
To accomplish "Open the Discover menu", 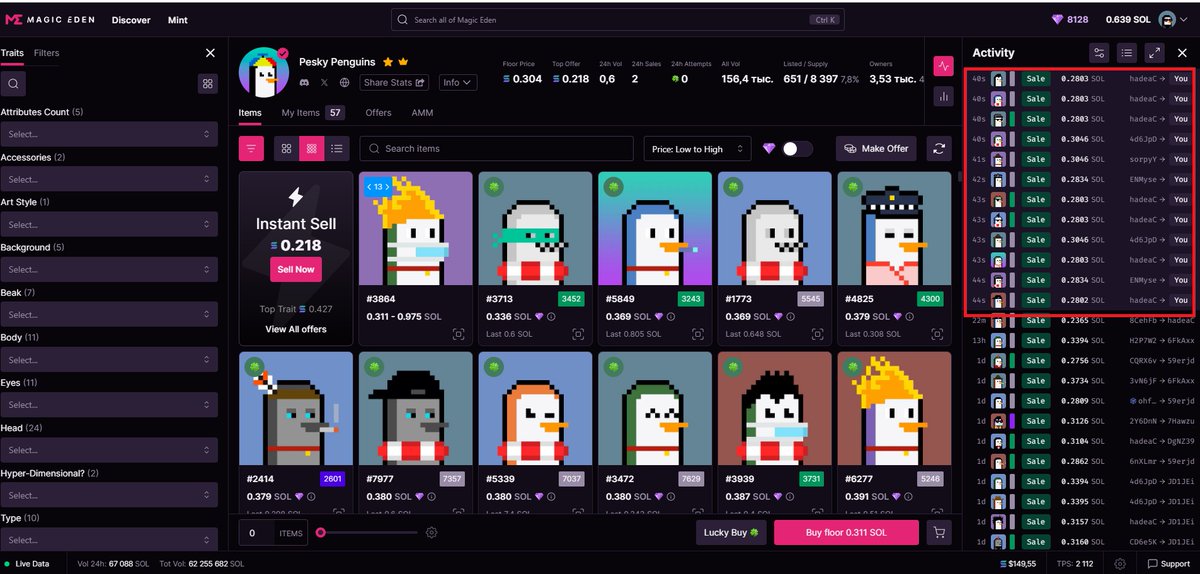I will (131, 20).
